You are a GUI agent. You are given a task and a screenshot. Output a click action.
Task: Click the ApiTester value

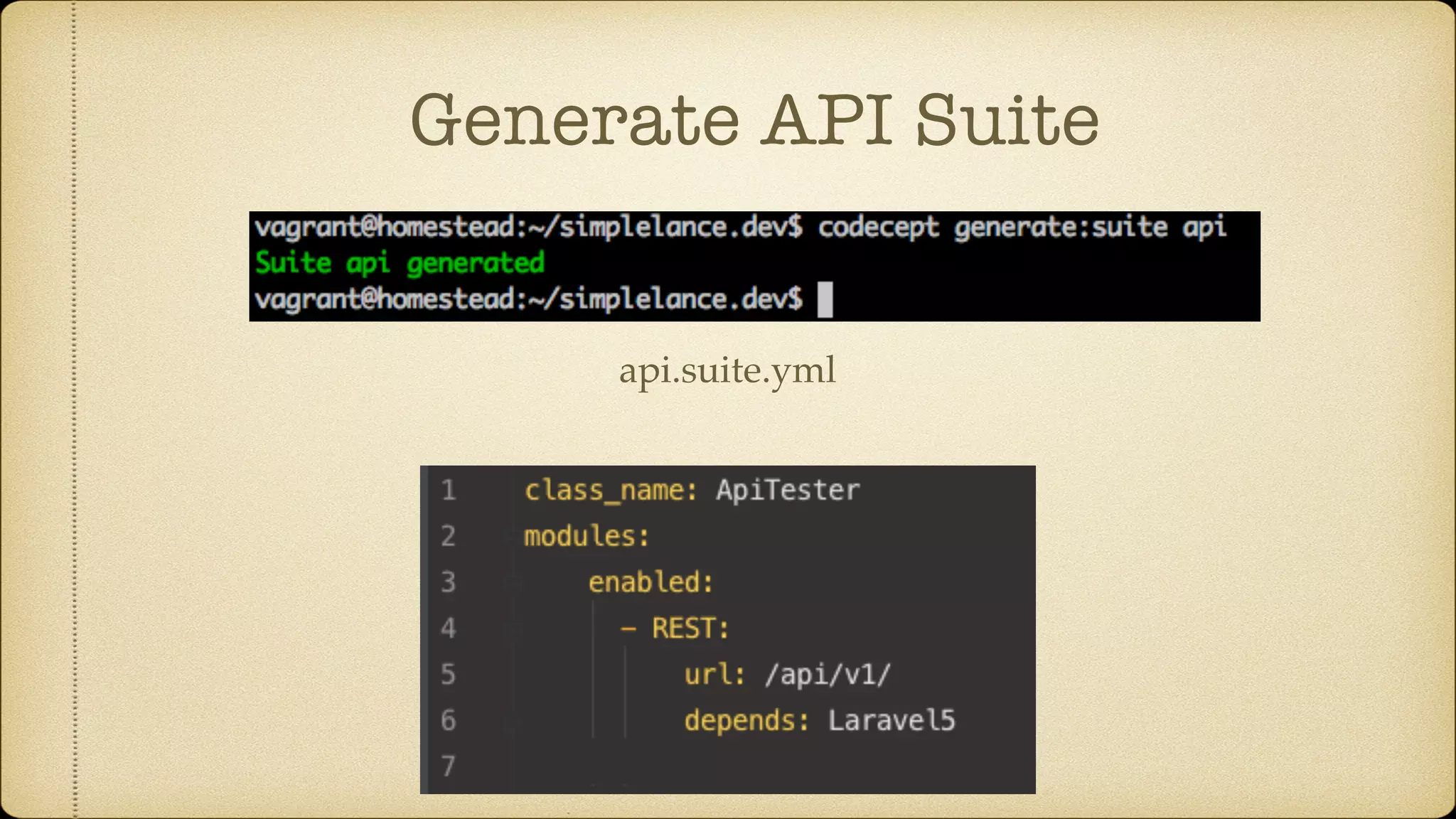[x=788, y=491]
